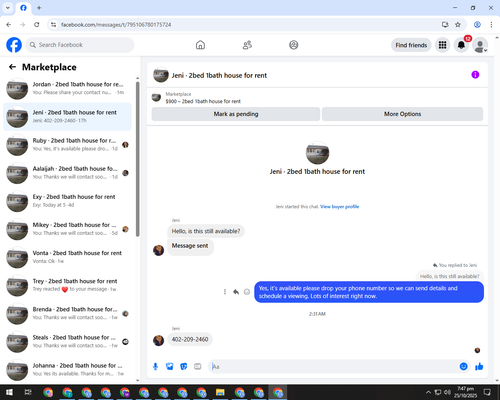Image resolution: width=500 pixels, height=400 pixels.
Task: Open the notifications bell
Action: click(x=461, y=45)
